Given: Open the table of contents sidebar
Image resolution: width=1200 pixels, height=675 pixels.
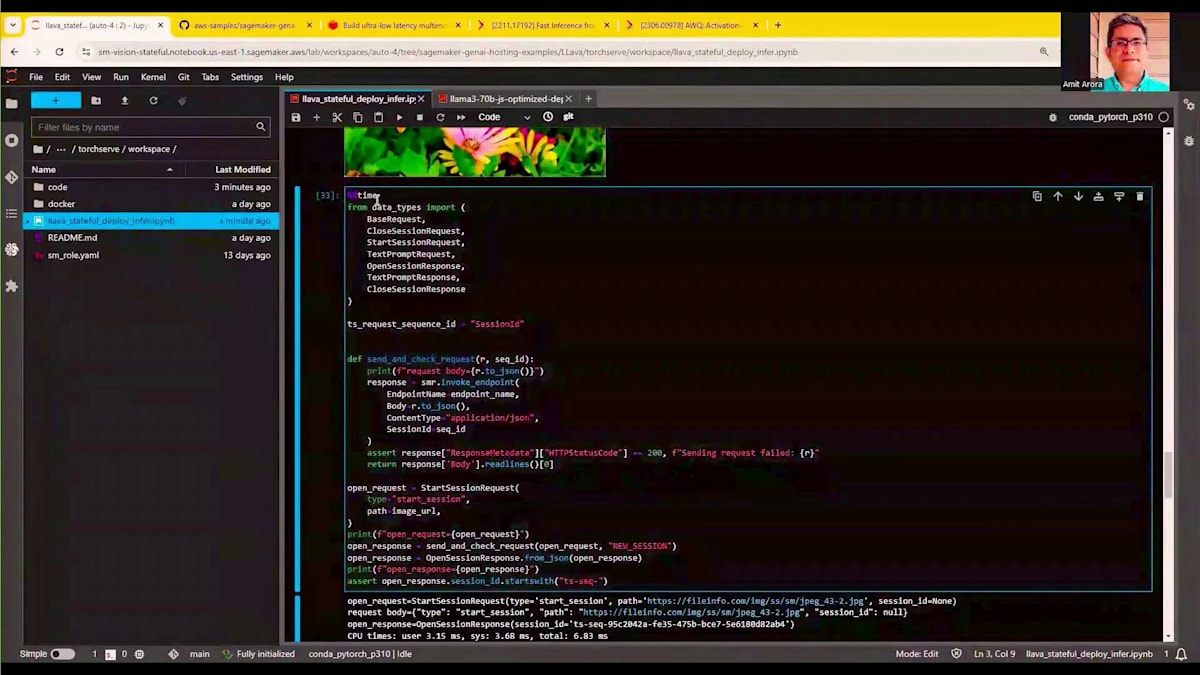Looking at the screenshot, I should tap(12, 213).
